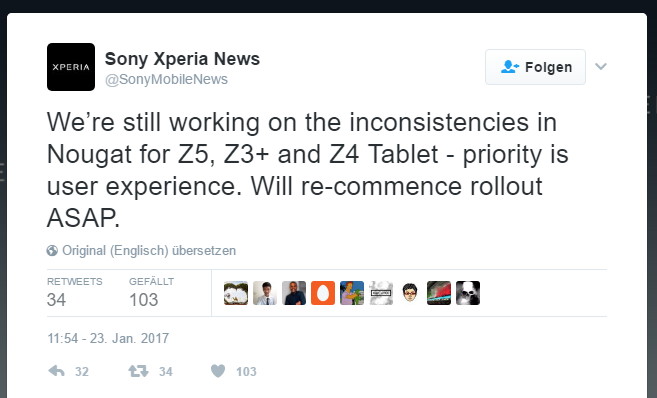Open the 11:54 - 23. Jan. 2017 timestamp

(108, 338)
